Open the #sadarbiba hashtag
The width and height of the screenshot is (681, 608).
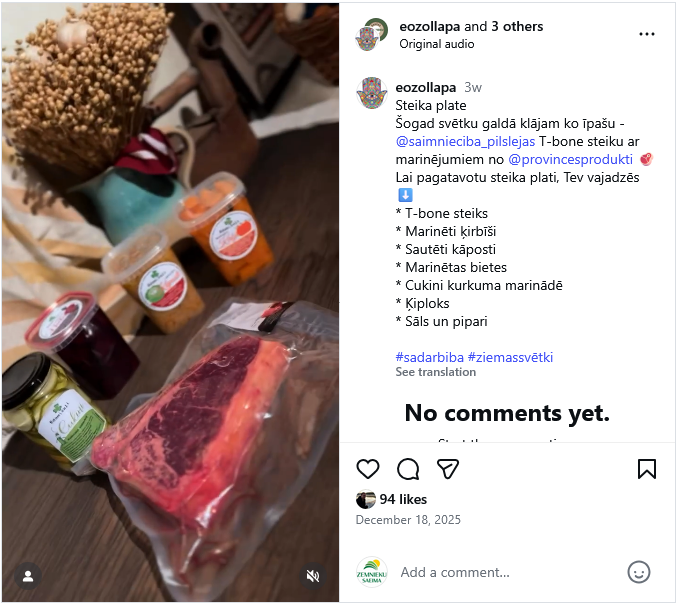tap(429, 357)
